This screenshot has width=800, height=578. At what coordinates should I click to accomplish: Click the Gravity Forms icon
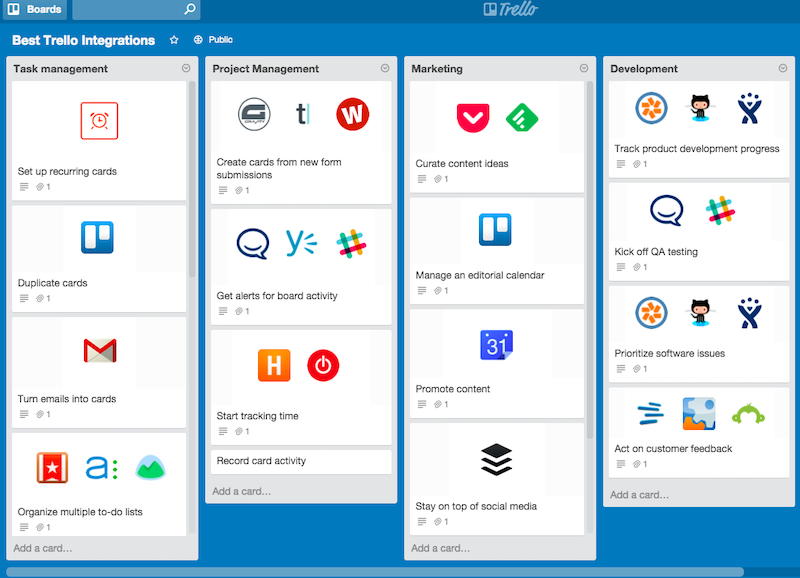pos(254,114)
